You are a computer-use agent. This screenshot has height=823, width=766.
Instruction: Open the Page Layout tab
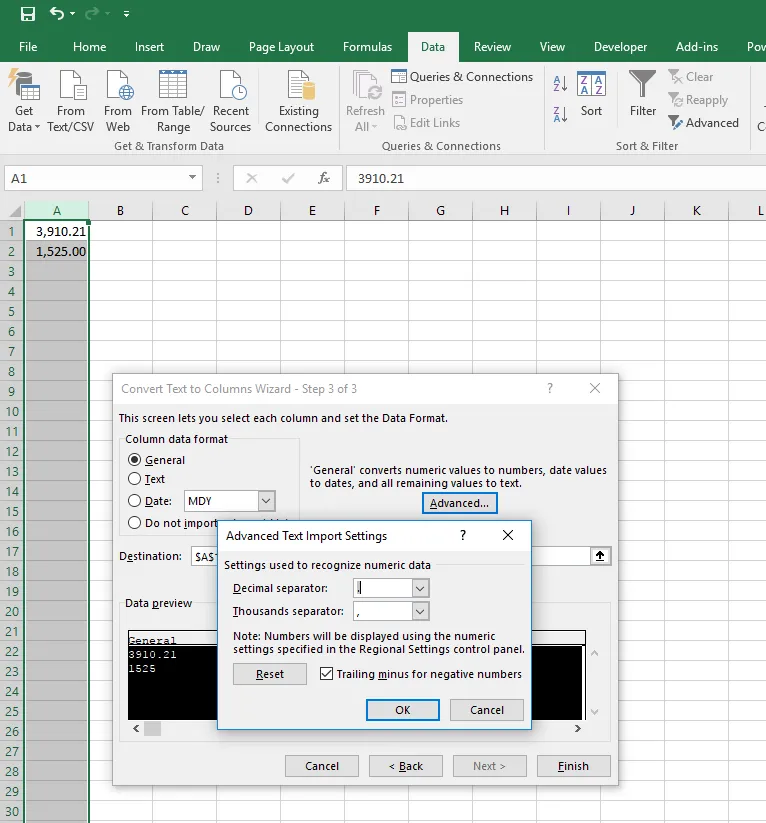pos(281,47)
